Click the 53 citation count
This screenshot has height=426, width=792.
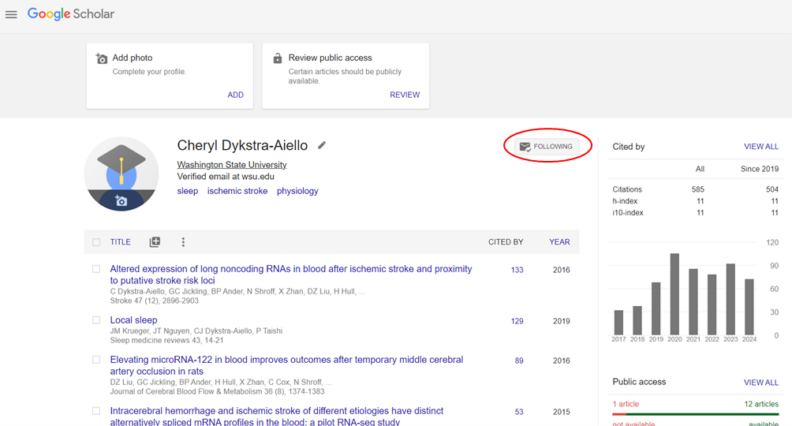pos(519,412)
